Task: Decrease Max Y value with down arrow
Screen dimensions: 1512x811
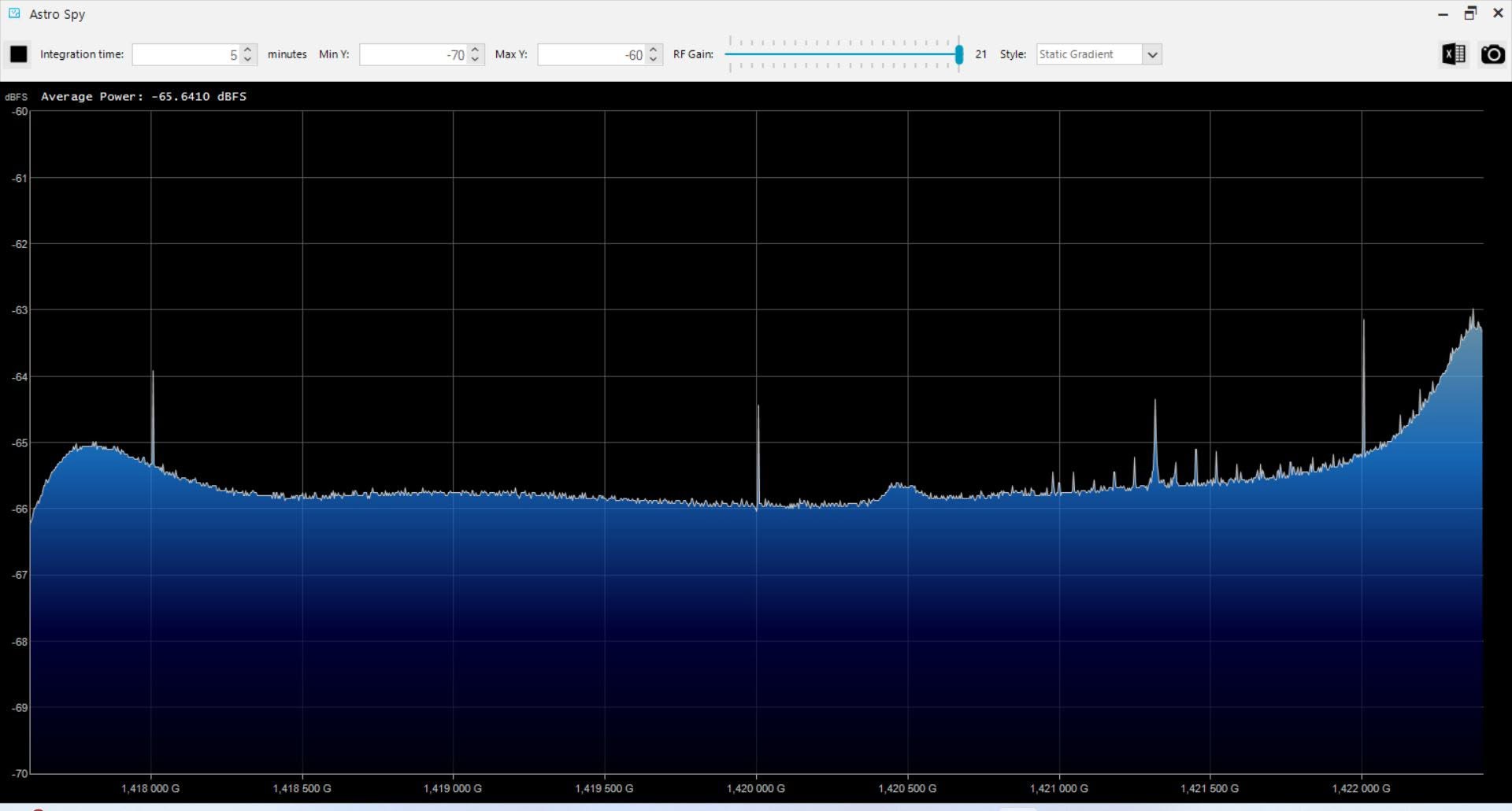Action: (653, 59)
